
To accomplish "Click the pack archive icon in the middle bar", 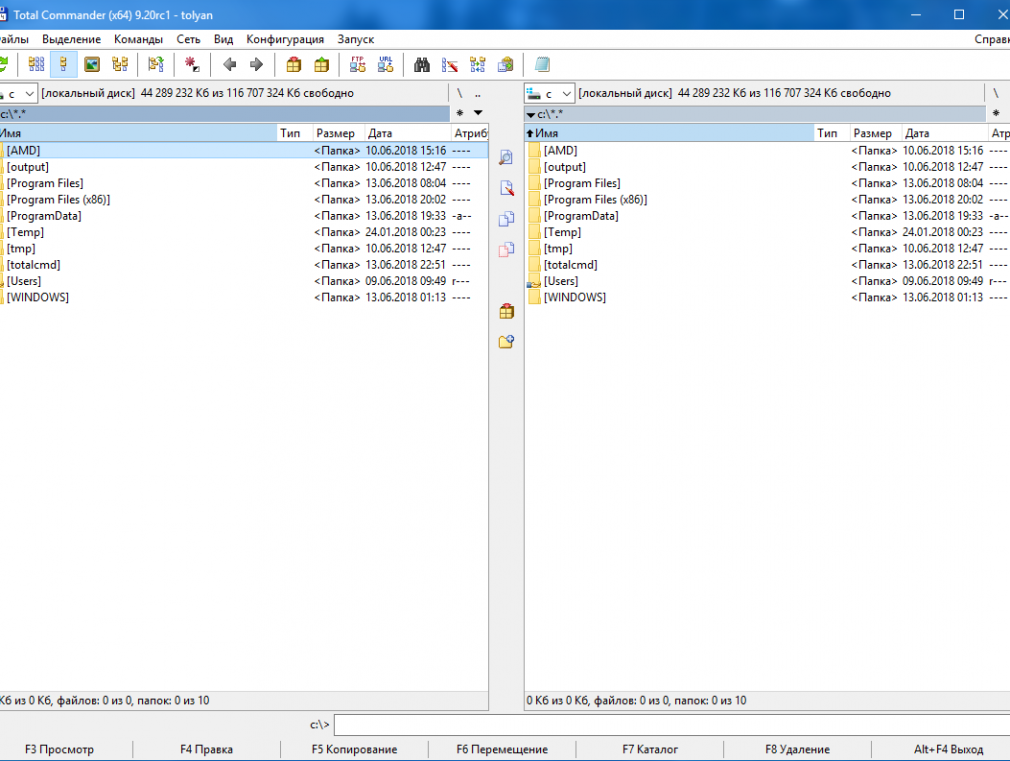I will (x=506, y=311).
